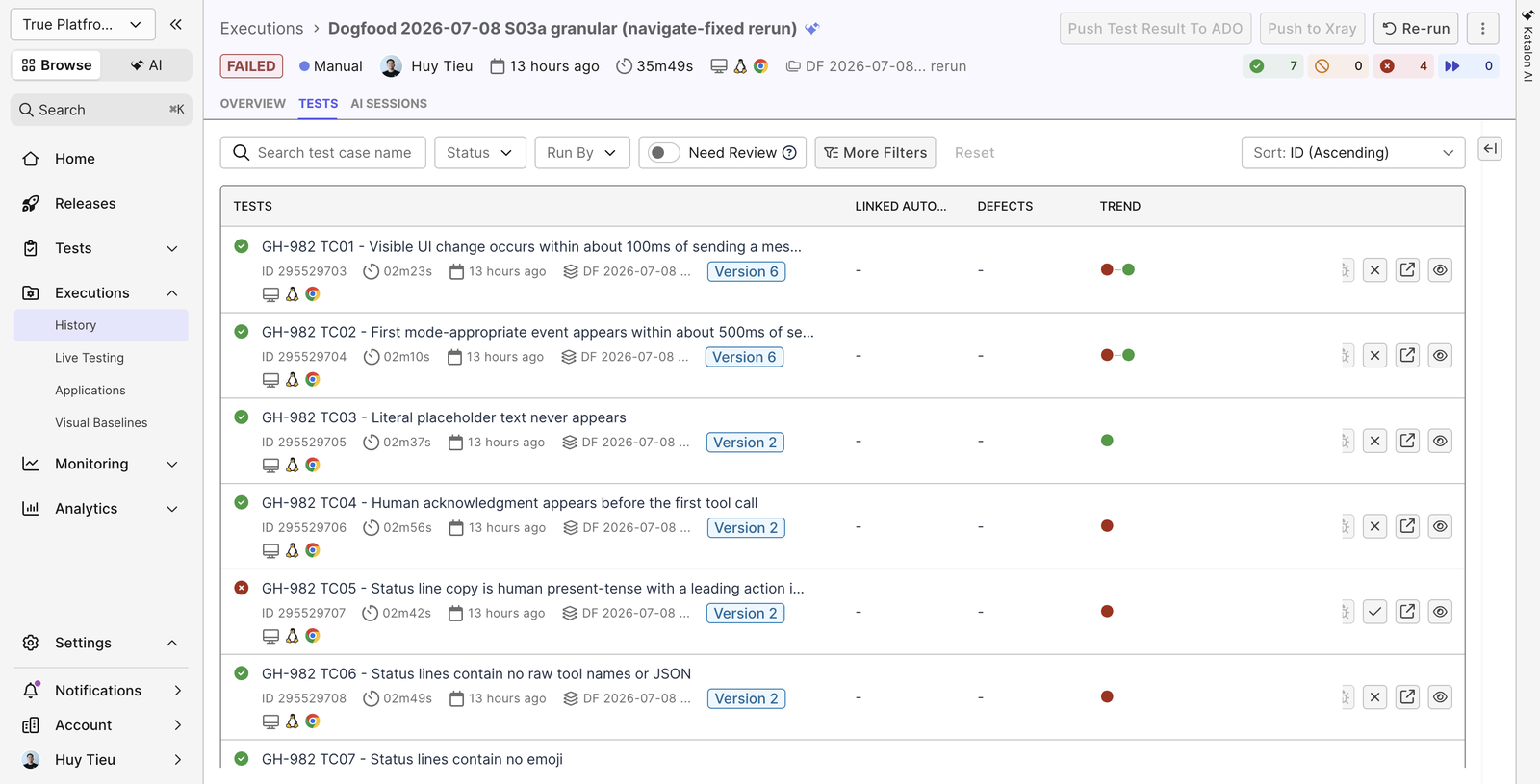Open Katalon AI side panel
The width and height of the screenshot is (1540, 784).
point(1527,46)
